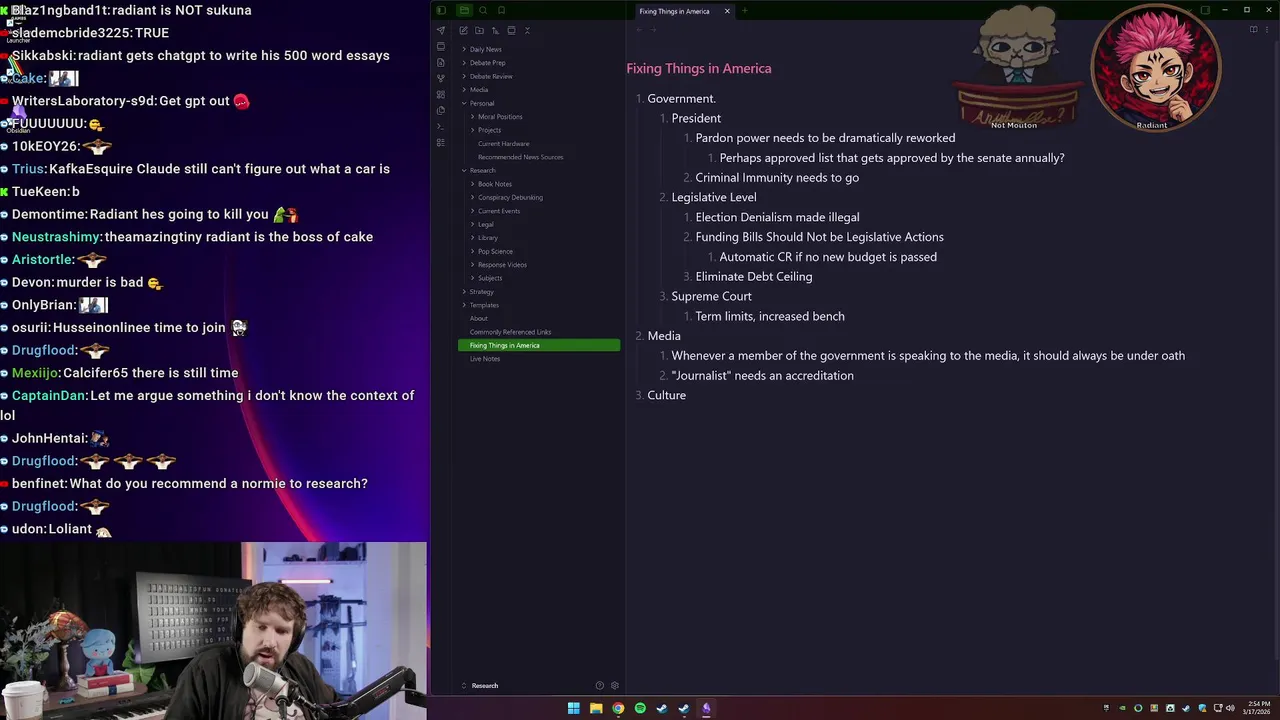Close the Fixing Things in America tab

point(727,11)
